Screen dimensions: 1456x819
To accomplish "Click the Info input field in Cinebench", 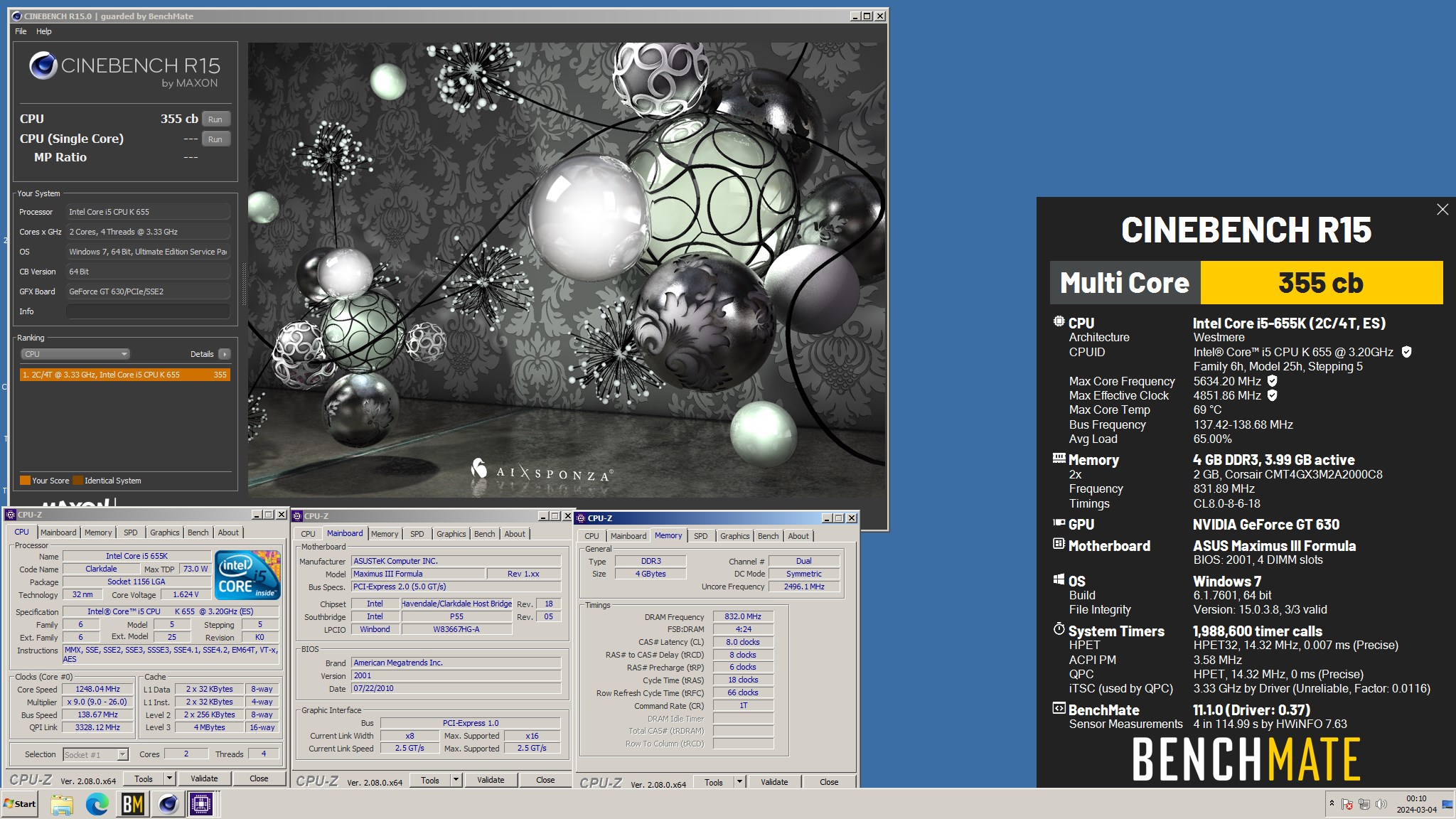I will (x=148, y=311).
